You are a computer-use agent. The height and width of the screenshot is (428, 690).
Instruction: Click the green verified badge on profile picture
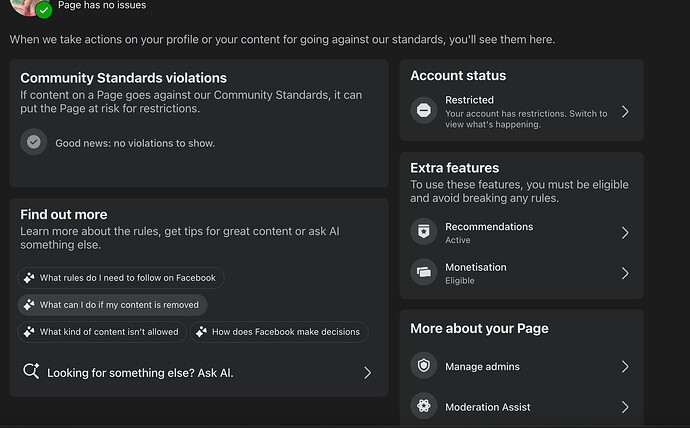(x=44, y=10)
